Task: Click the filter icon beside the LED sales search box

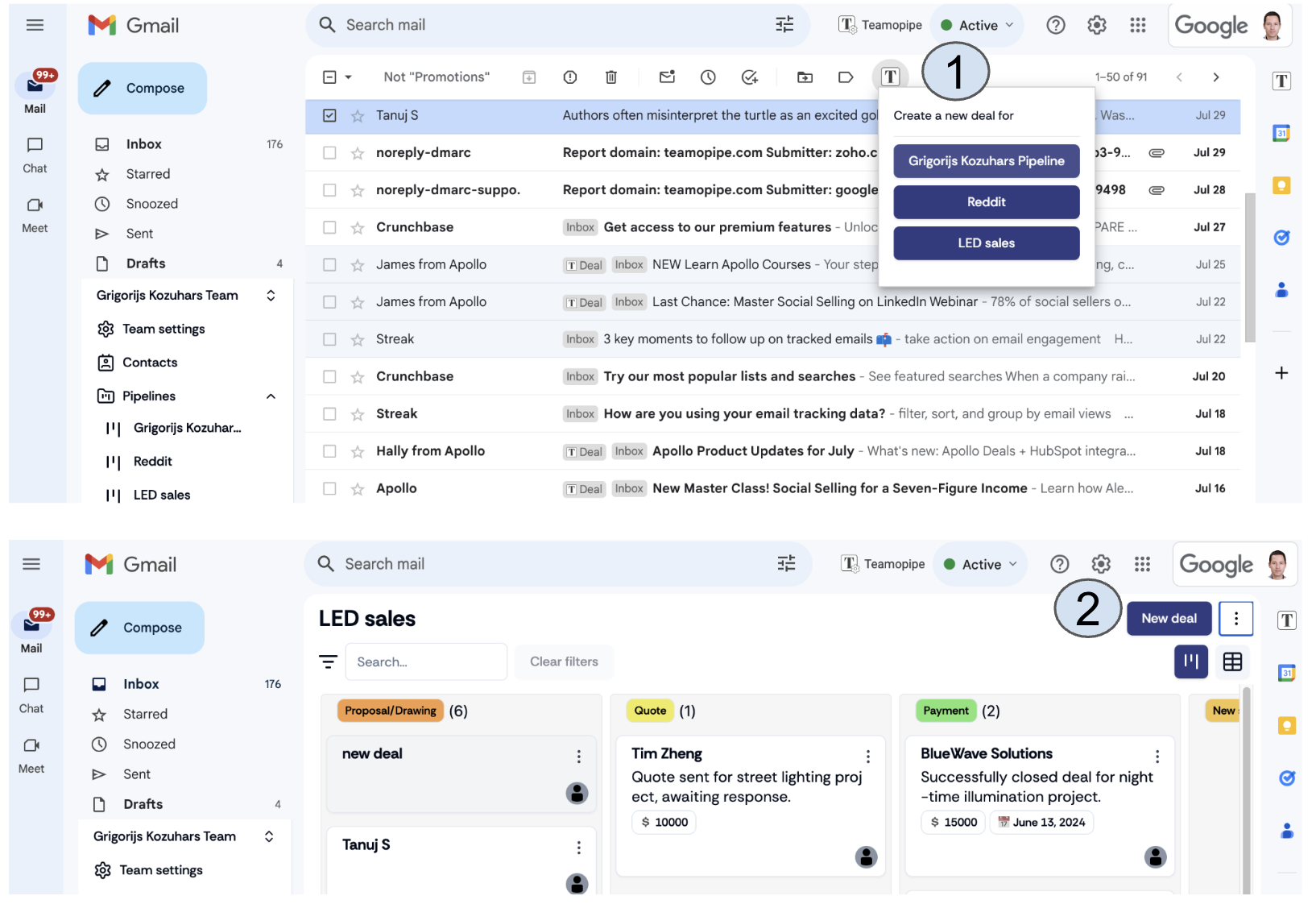Action: click(x=328, y=662)
